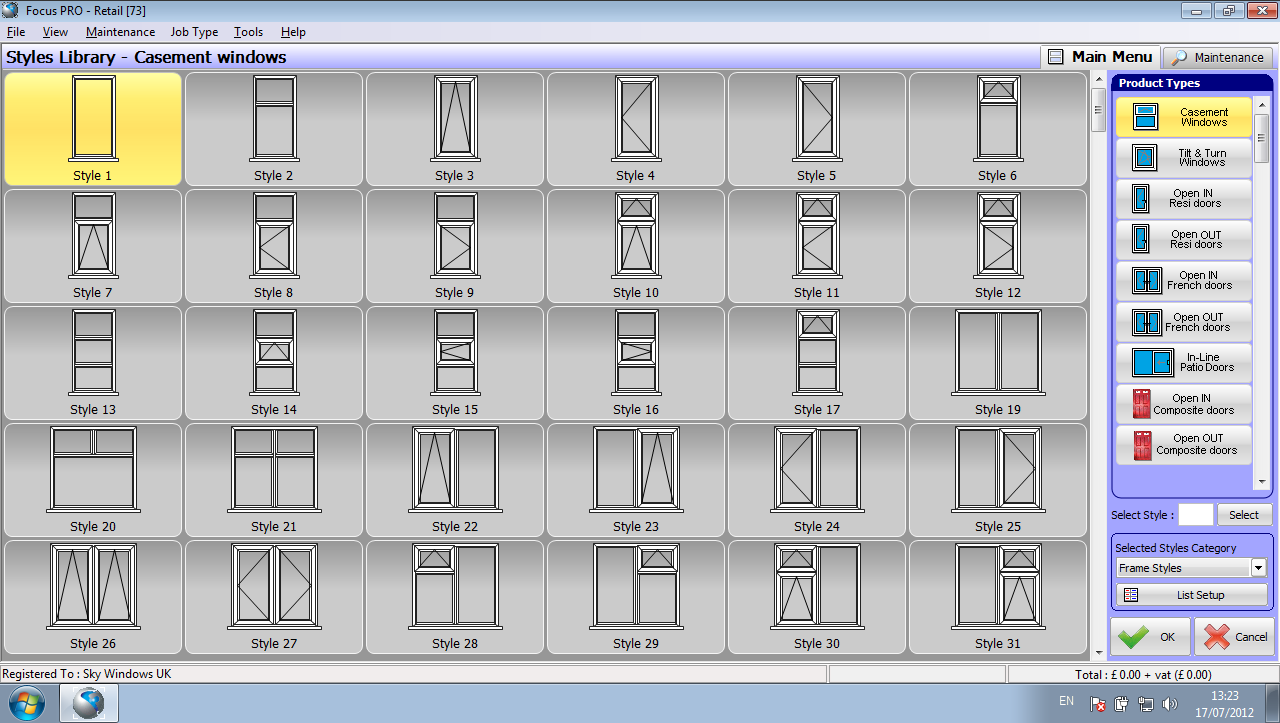Open the Frame Styles category dropdown
This screenshot has height=723, width=1280.
tap(1258, 568)
